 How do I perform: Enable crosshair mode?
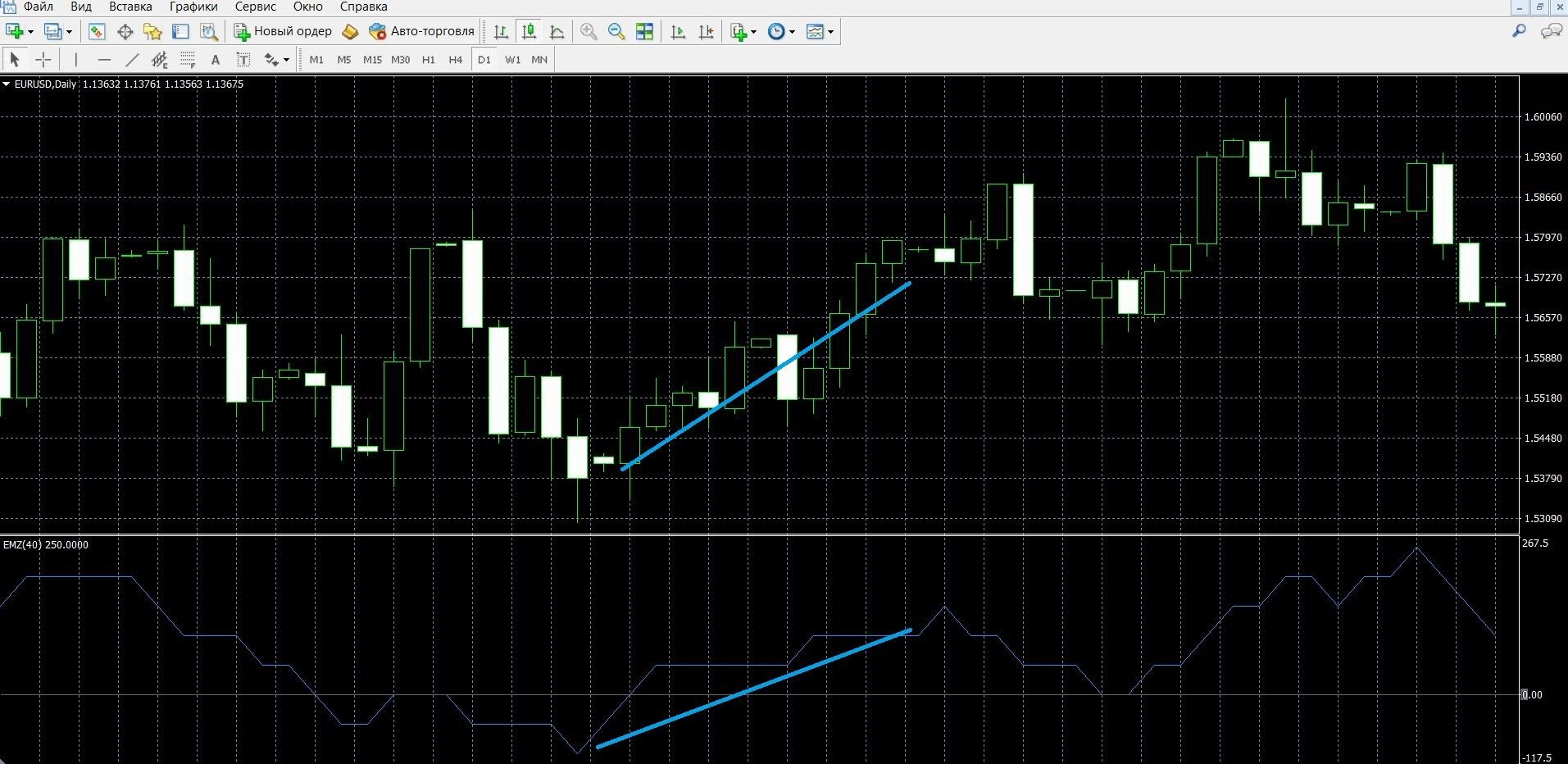[x=43, y=60]
